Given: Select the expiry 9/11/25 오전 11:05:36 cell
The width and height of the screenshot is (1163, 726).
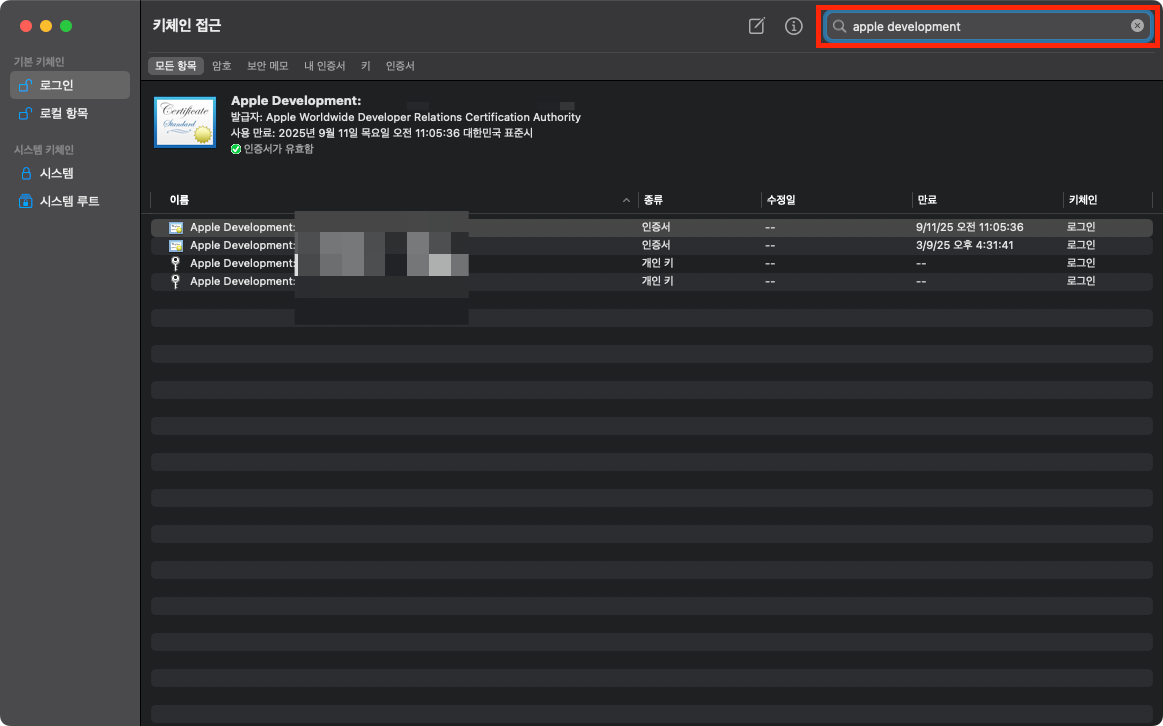Looking at the screenshot, I should [x=969, y=227].
